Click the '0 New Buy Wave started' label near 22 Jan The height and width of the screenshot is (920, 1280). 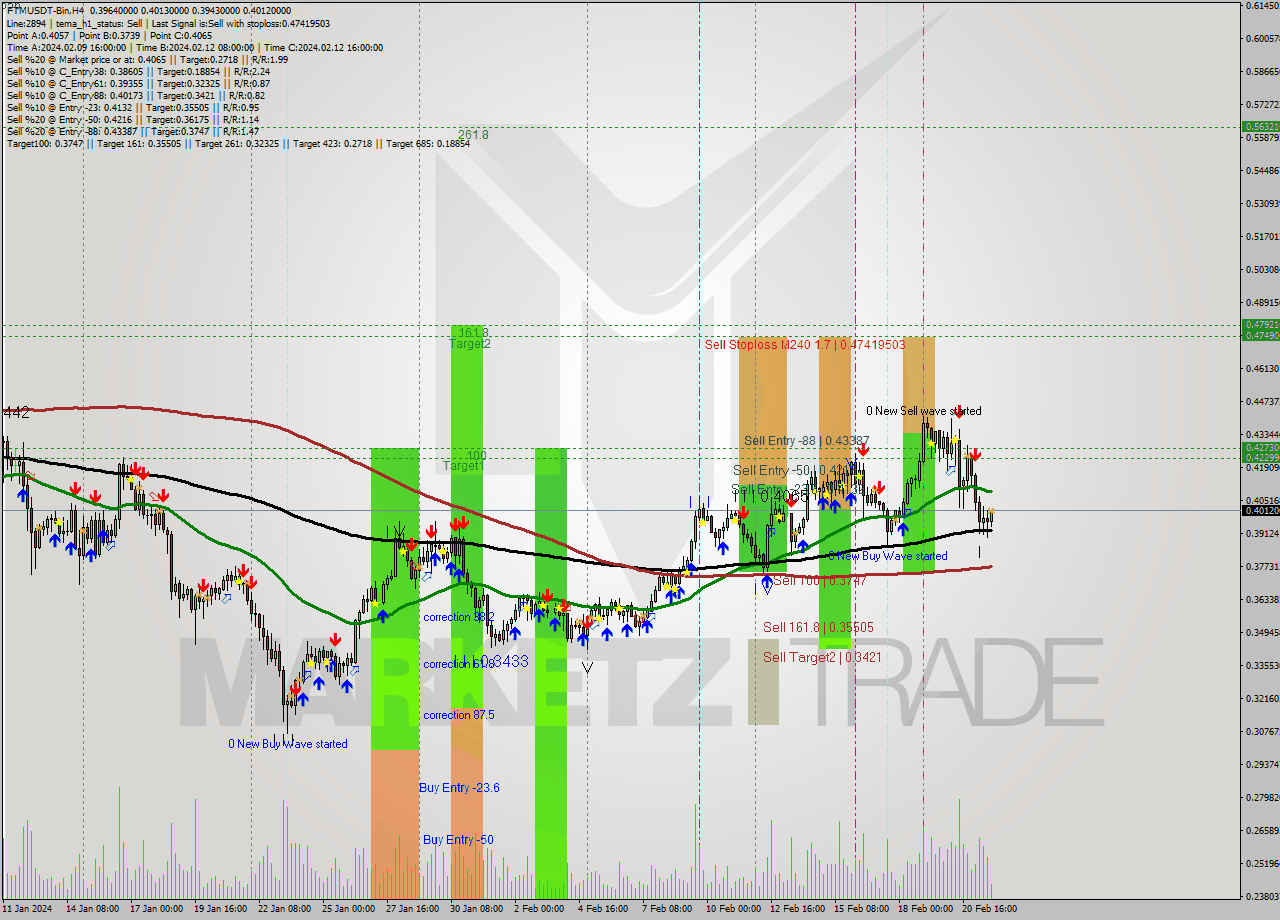click(288, 743)
